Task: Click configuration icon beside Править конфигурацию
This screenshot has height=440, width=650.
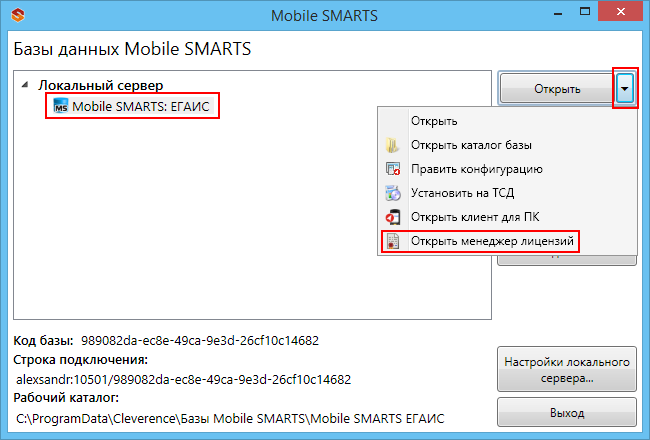Action: (x=393, y=169)
